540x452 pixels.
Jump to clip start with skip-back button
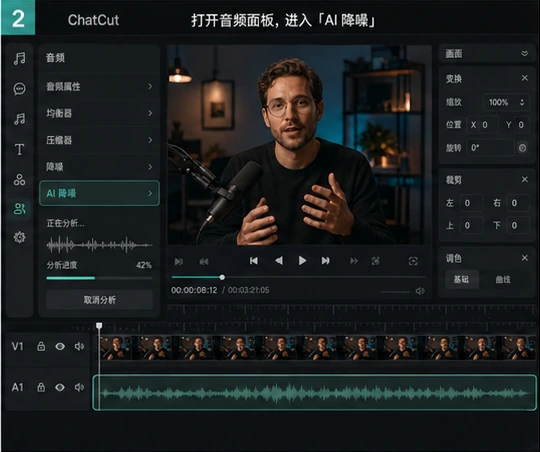pyautogui.click(x=253, y=261)
